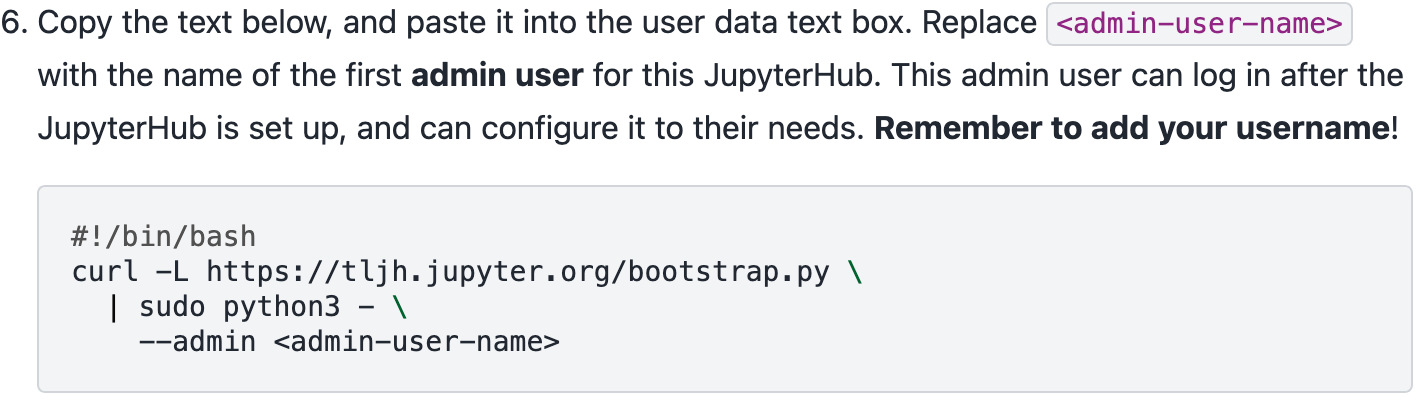Click the inline <admin-user-name> code badge in the paragraph
The width and height of the screenshot is (1428, 406).
(1199, 25)
